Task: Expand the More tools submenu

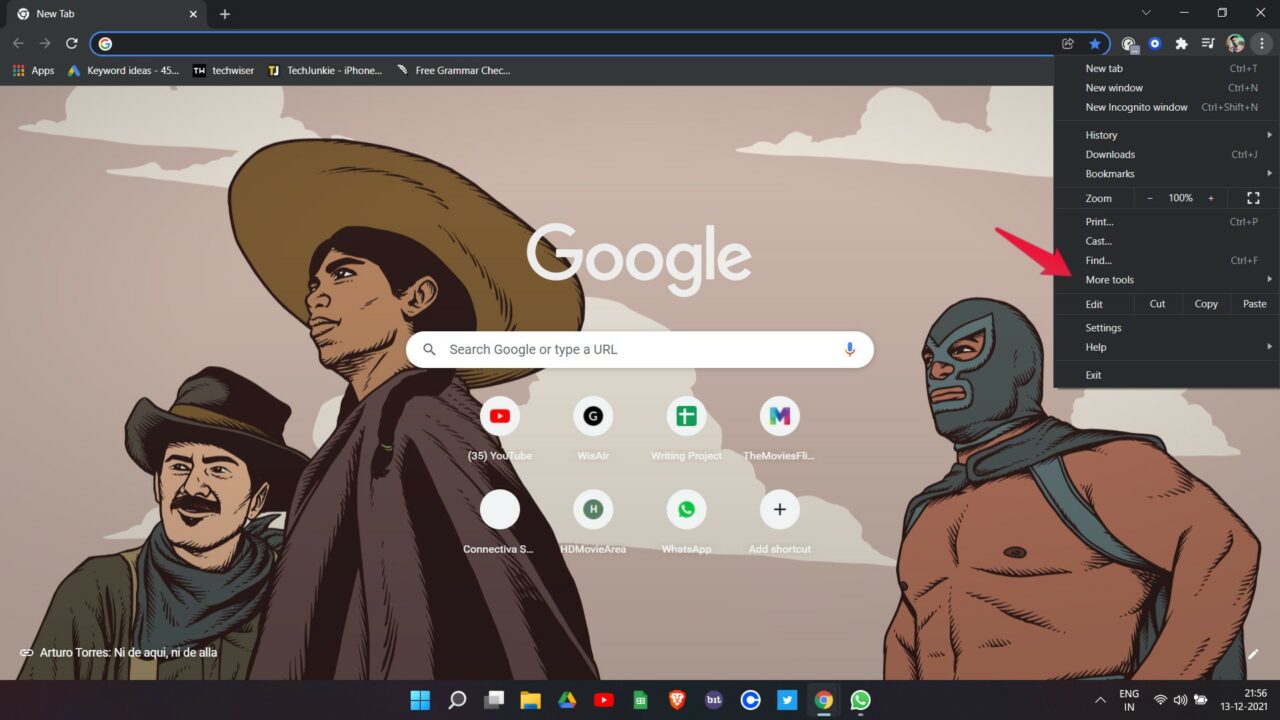Action: coord(1166,280)
